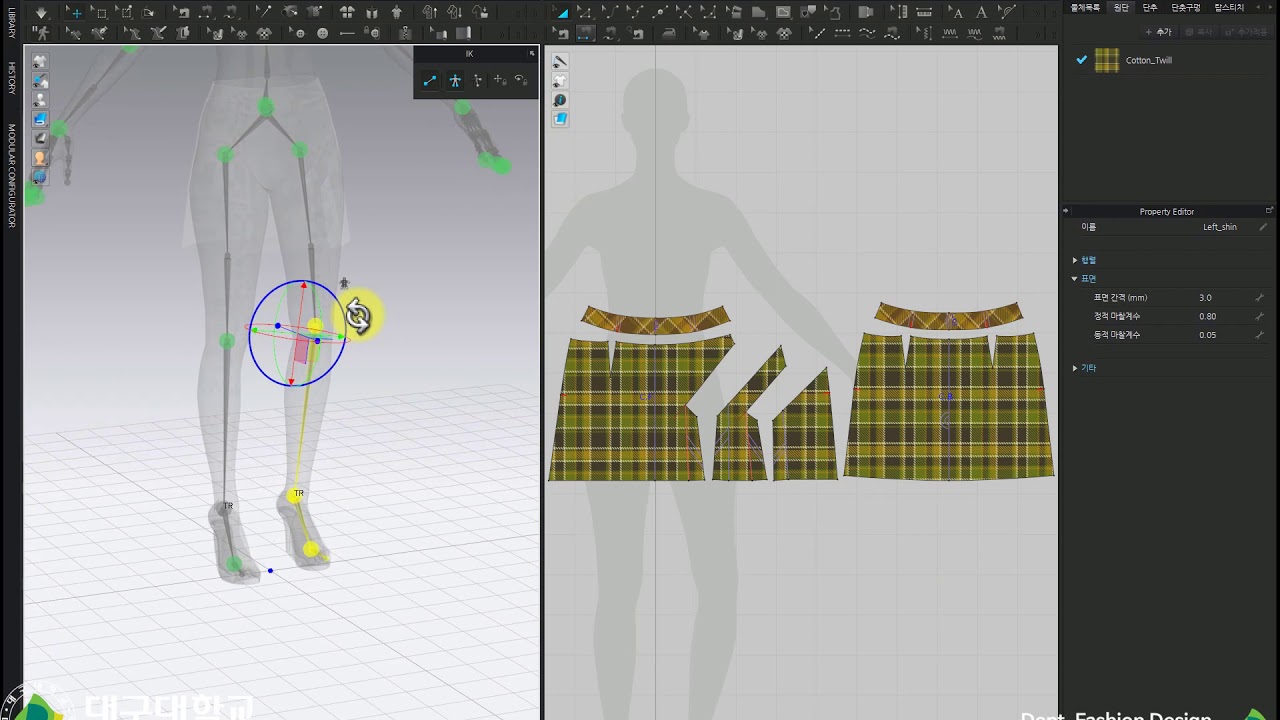
Task: Click the 표면 간격 value 3.0
Action: point(1205,298)
